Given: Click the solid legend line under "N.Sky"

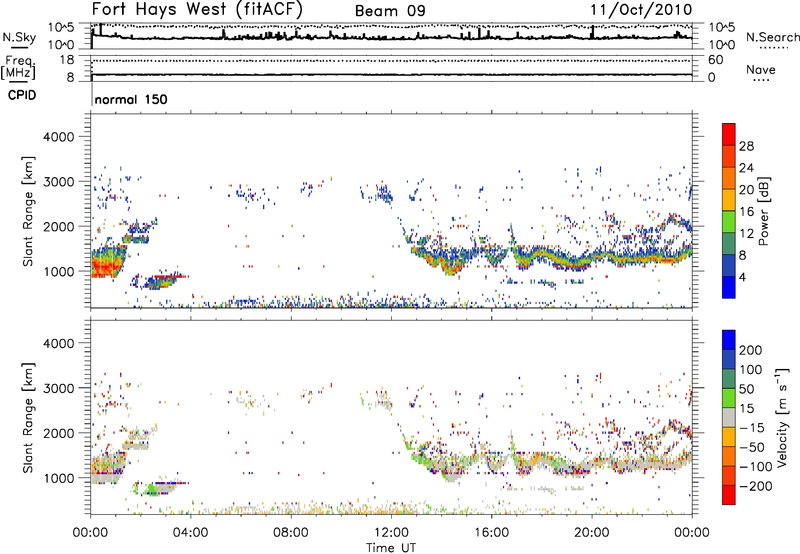Looking at the screenshot, I should [x=19, y=48].
